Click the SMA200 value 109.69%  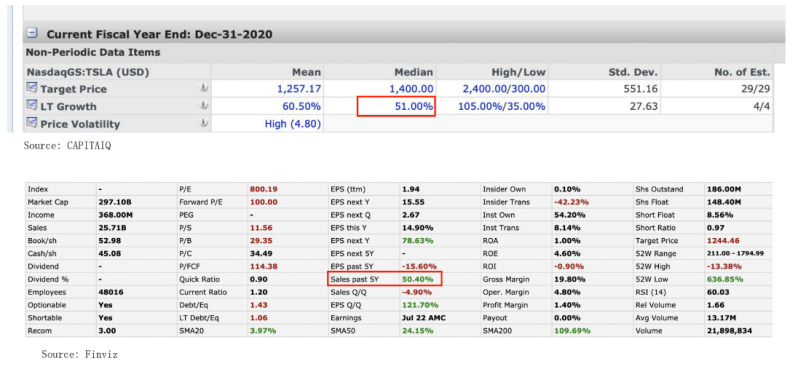coord(572,331)
